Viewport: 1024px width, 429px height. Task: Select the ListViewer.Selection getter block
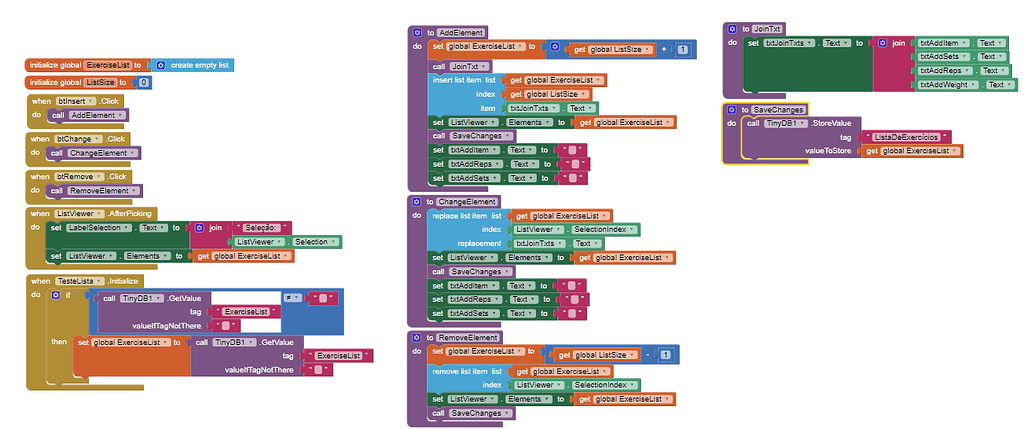pos(287,242)
